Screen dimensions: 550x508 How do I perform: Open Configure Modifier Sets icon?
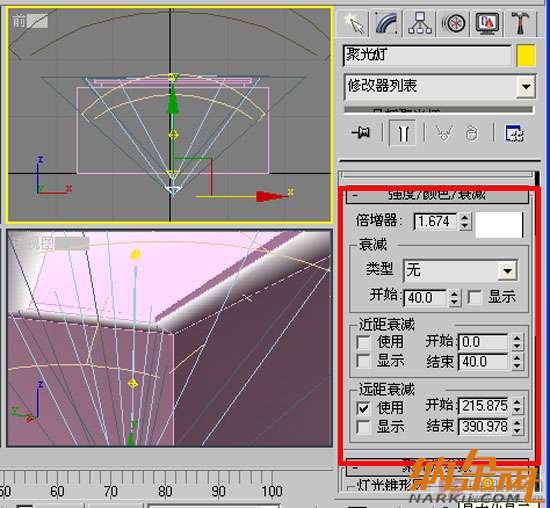pyautogui.click(x=514, y=133)
